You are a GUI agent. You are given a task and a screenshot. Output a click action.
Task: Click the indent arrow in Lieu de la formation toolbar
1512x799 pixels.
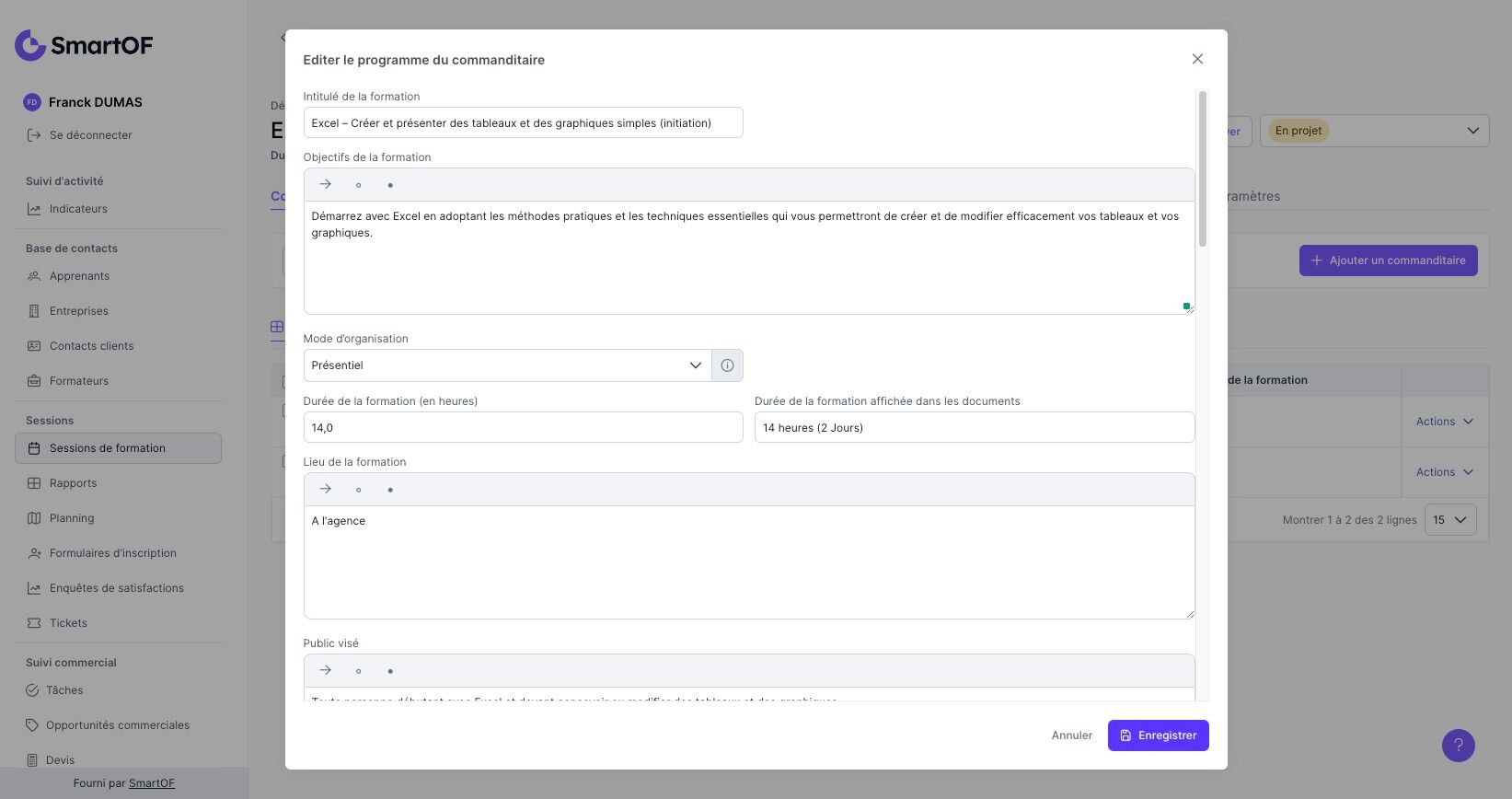click(x=325, y=489)
